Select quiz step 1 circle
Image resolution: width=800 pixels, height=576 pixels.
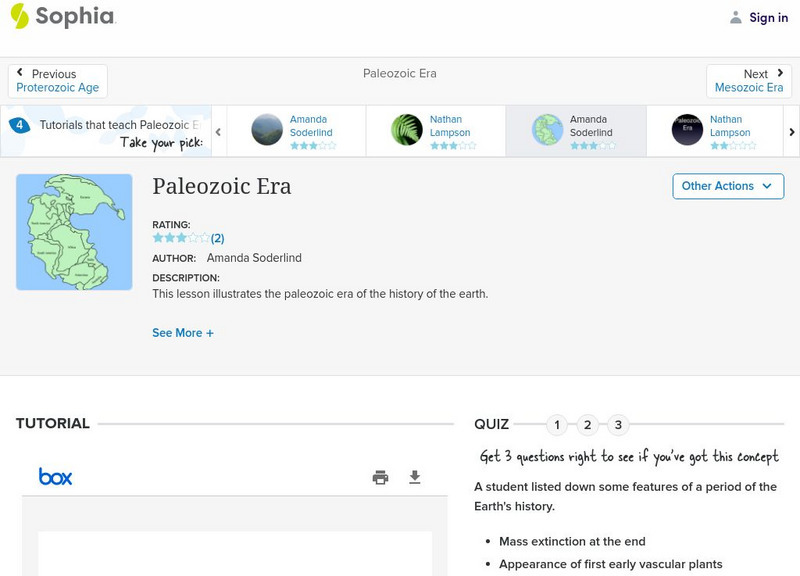pos(557,424)
